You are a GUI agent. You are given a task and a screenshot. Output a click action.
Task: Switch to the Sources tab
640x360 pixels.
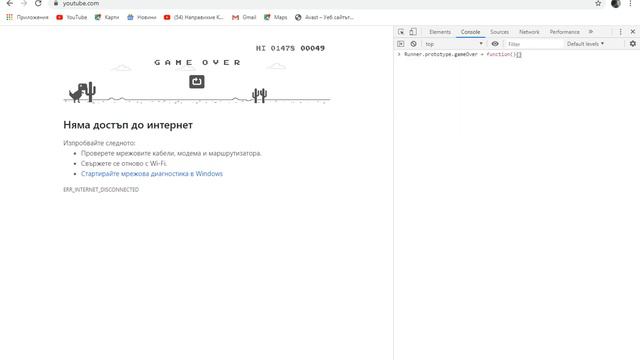click(x=499, y=32)
